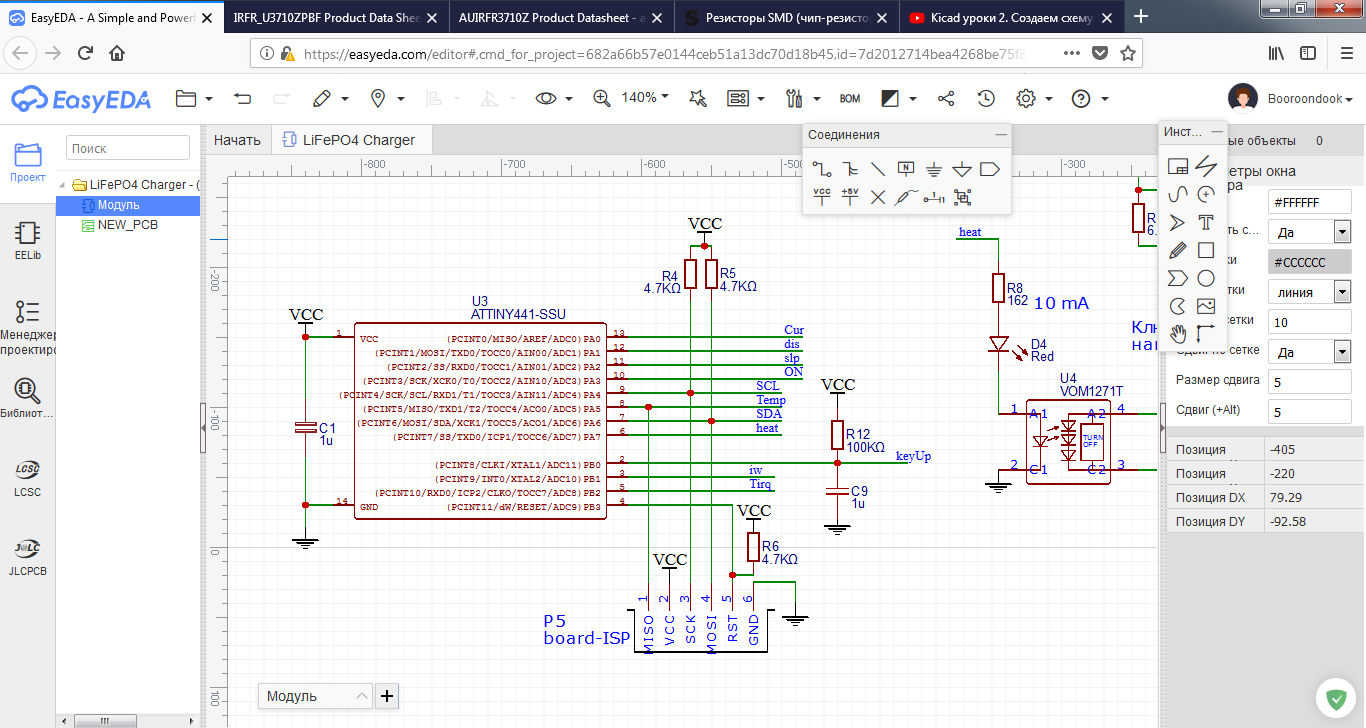Viewport: 1366px width, 728px height.
Task: Click the Сдвиг (+Alt) value field
Action: tap(1309, 411)
